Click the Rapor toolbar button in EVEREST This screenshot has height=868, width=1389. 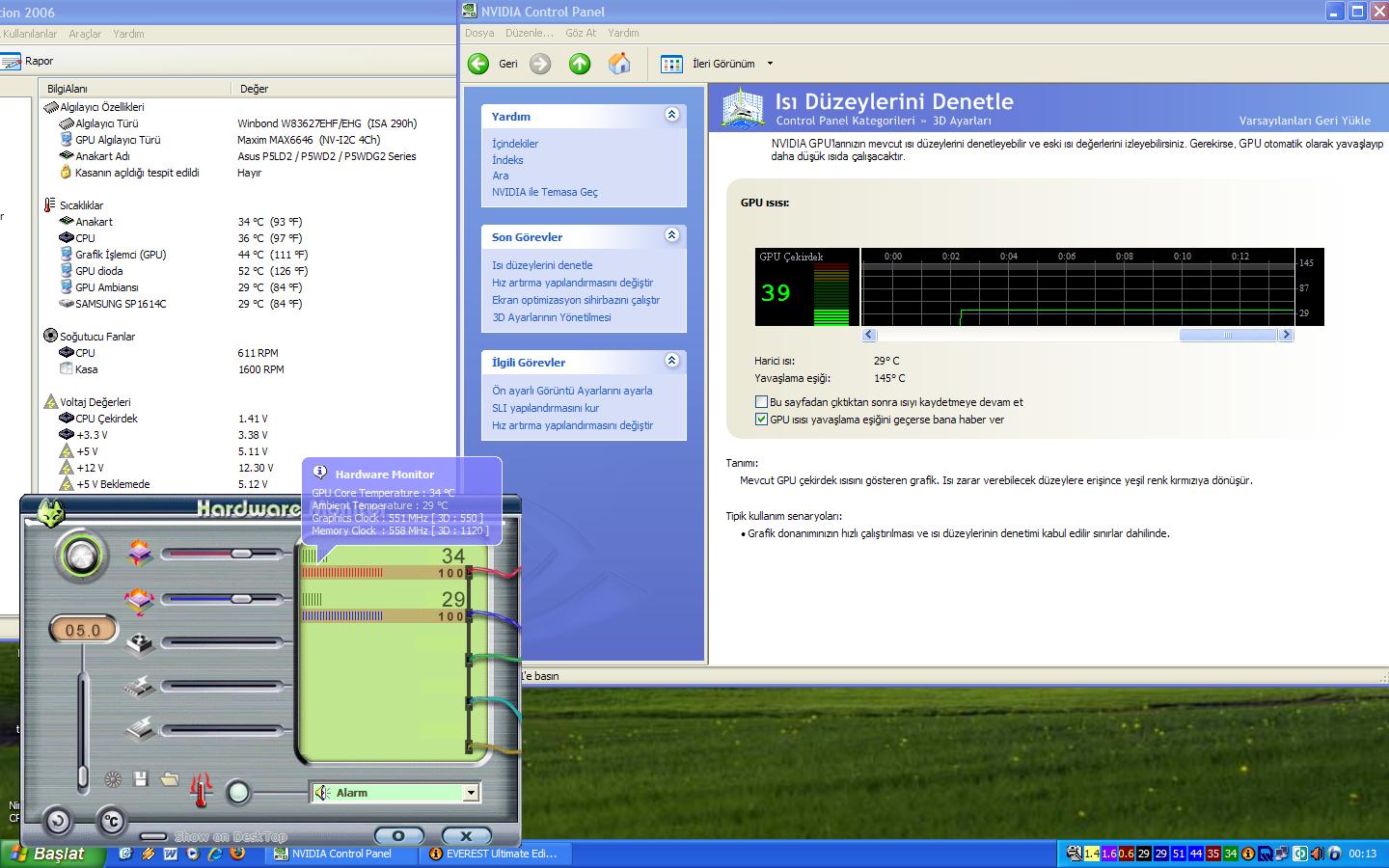pos(28,61)
